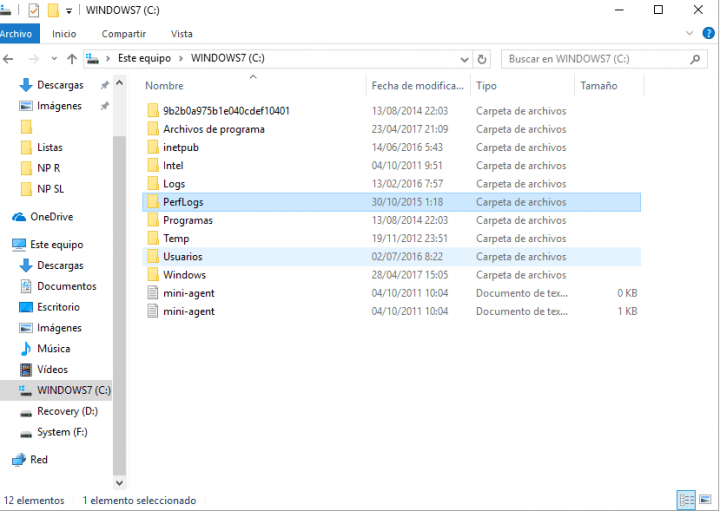Open Descargas under Este equipo

tap(60, 265)
